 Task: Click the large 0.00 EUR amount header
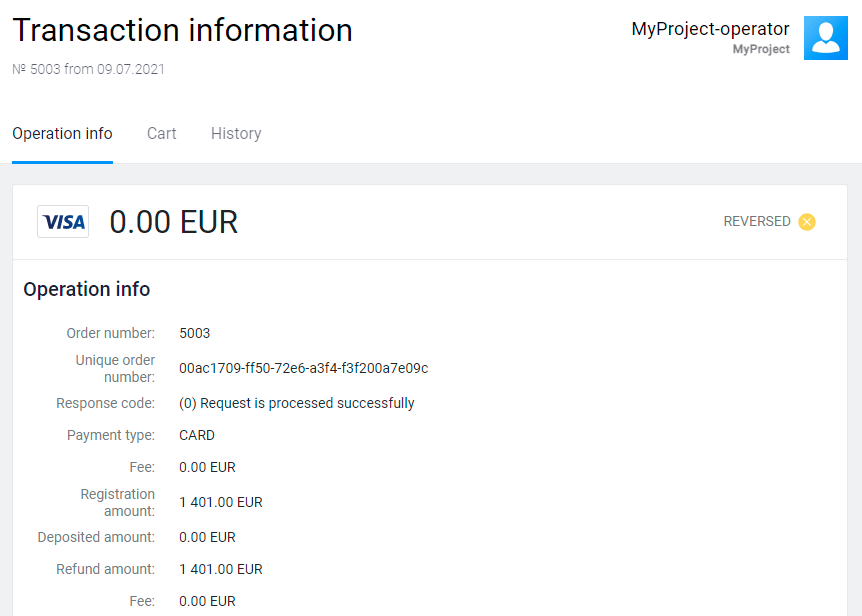pyautogui.click(x=174, y=222)
